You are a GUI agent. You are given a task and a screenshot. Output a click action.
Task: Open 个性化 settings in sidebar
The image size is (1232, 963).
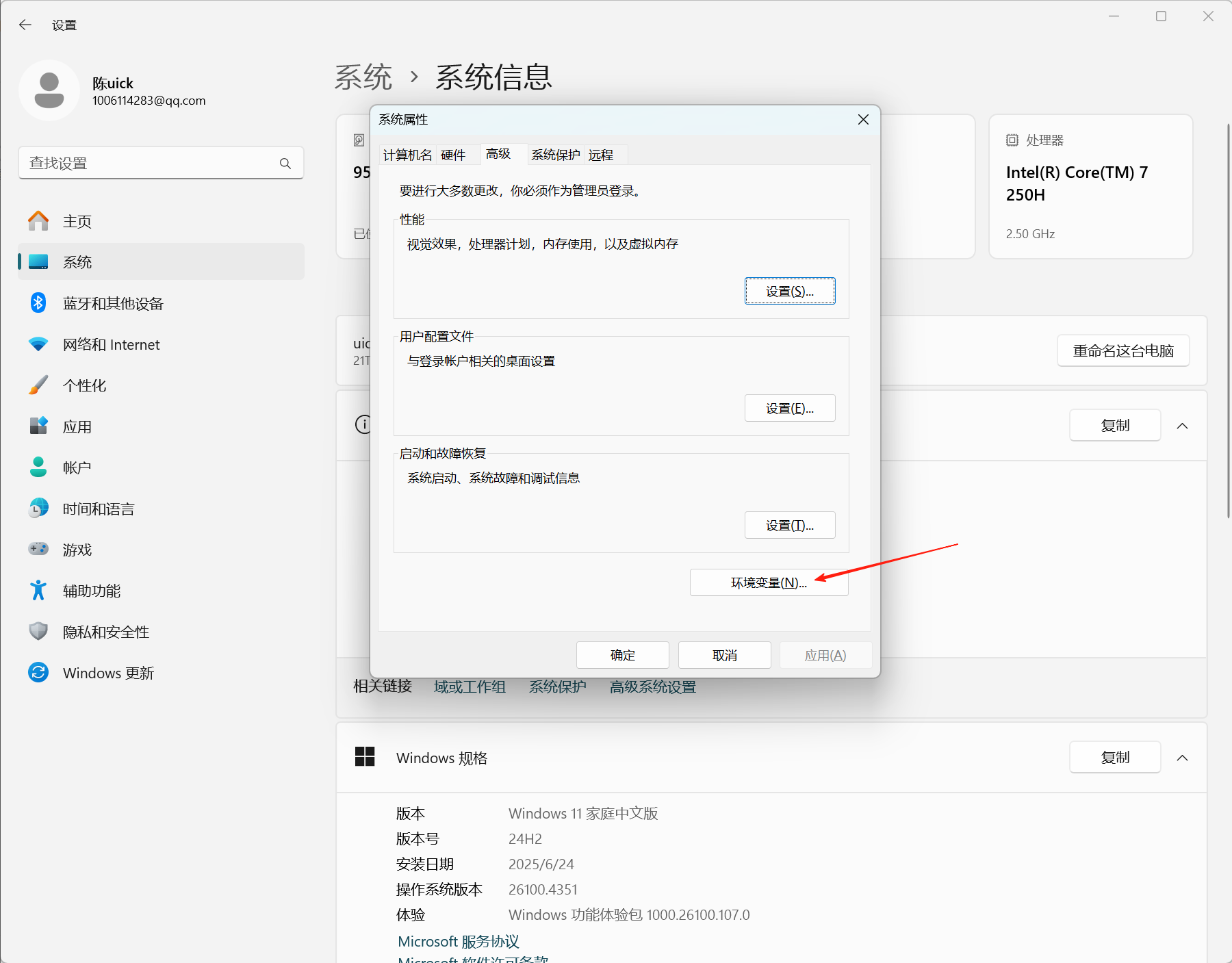coord(84,385)
